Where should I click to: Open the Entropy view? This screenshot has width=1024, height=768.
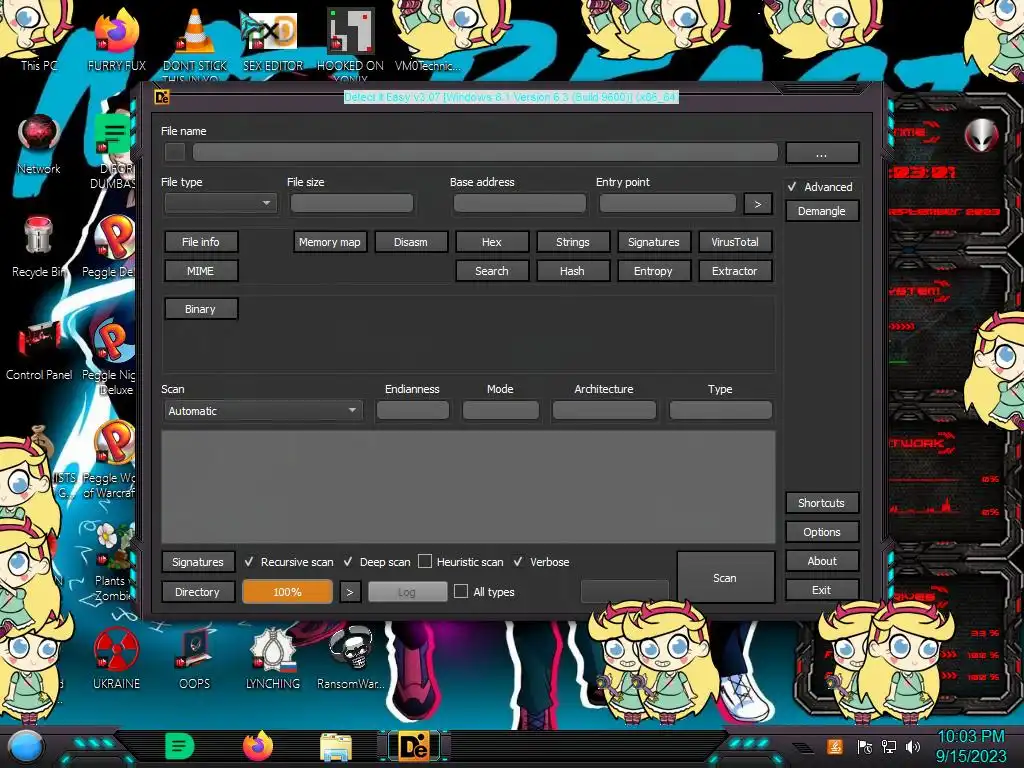654,270
